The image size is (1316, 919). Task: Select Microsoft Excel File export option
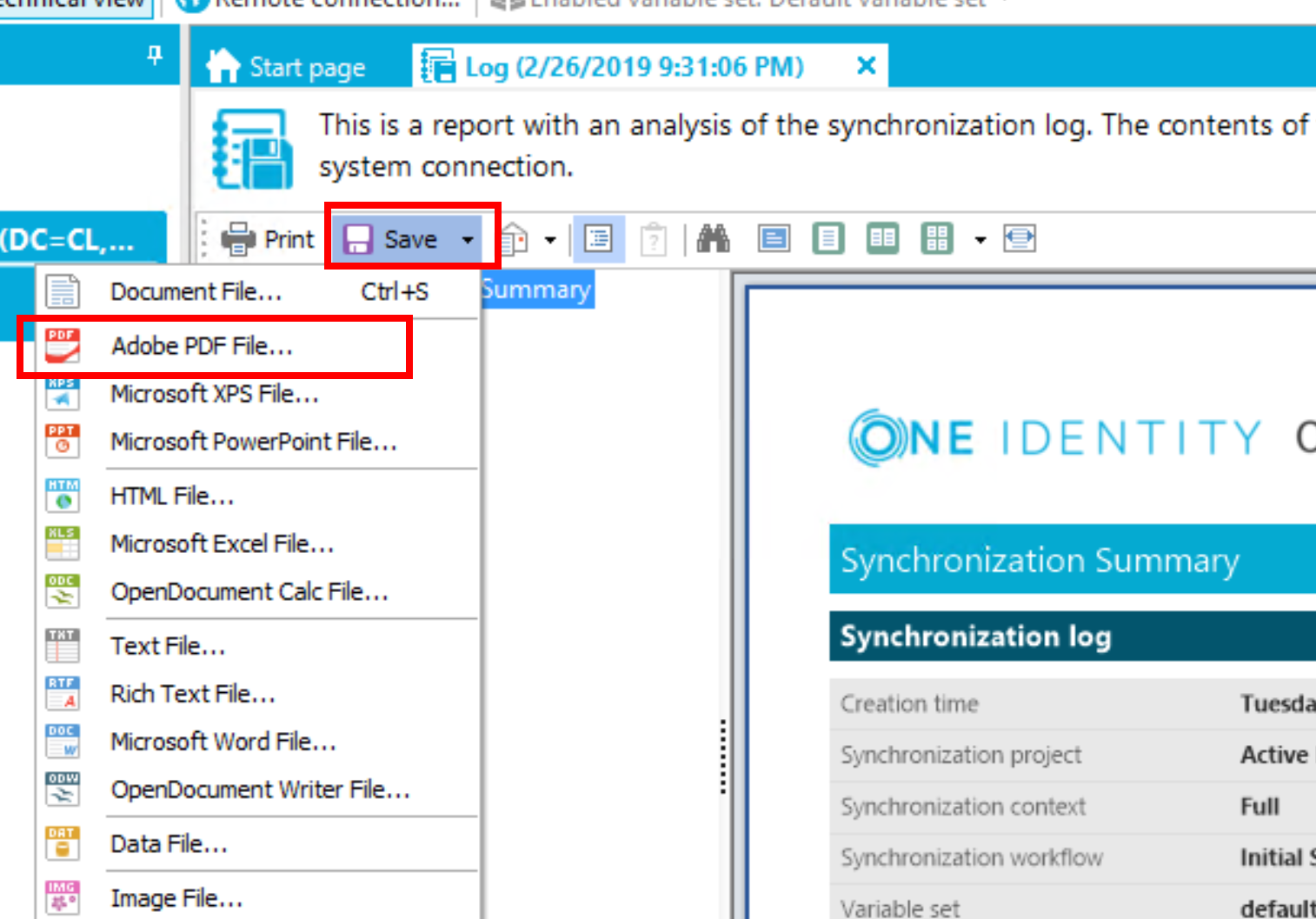tap(222, 543)
